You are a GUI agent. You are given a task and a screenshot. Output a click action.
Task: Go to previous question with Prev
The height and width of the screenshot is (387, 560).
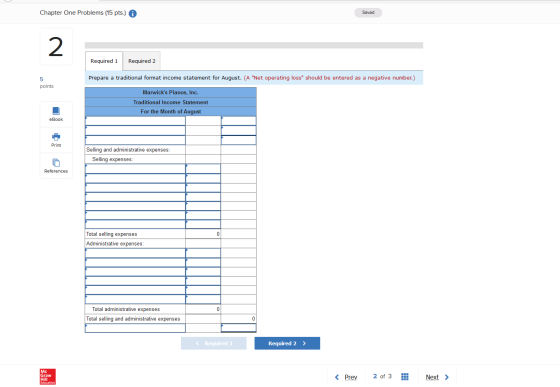click(x=346, y=377)
